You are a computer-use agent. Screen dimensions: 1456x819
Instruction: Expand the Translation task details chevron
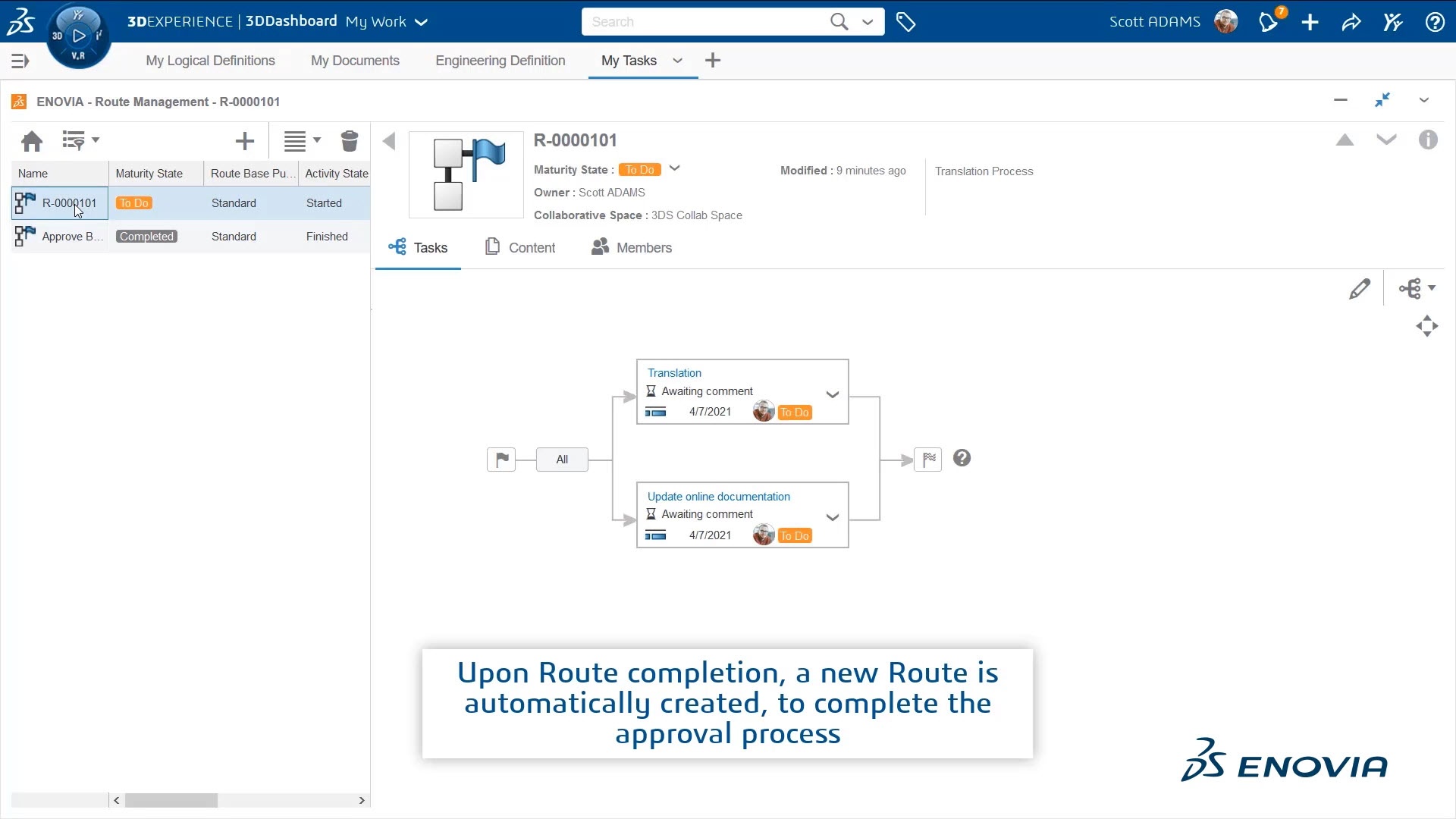(x=832, y=394)
